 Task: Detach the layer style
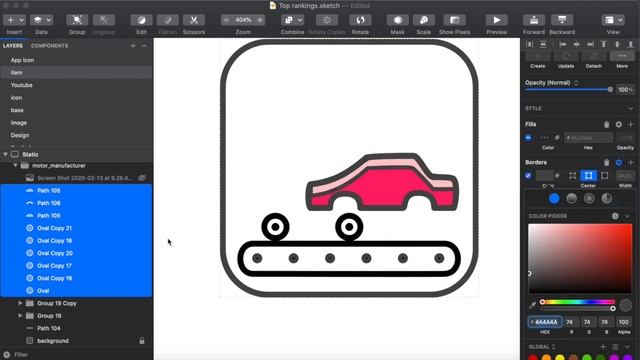point(594,56)
